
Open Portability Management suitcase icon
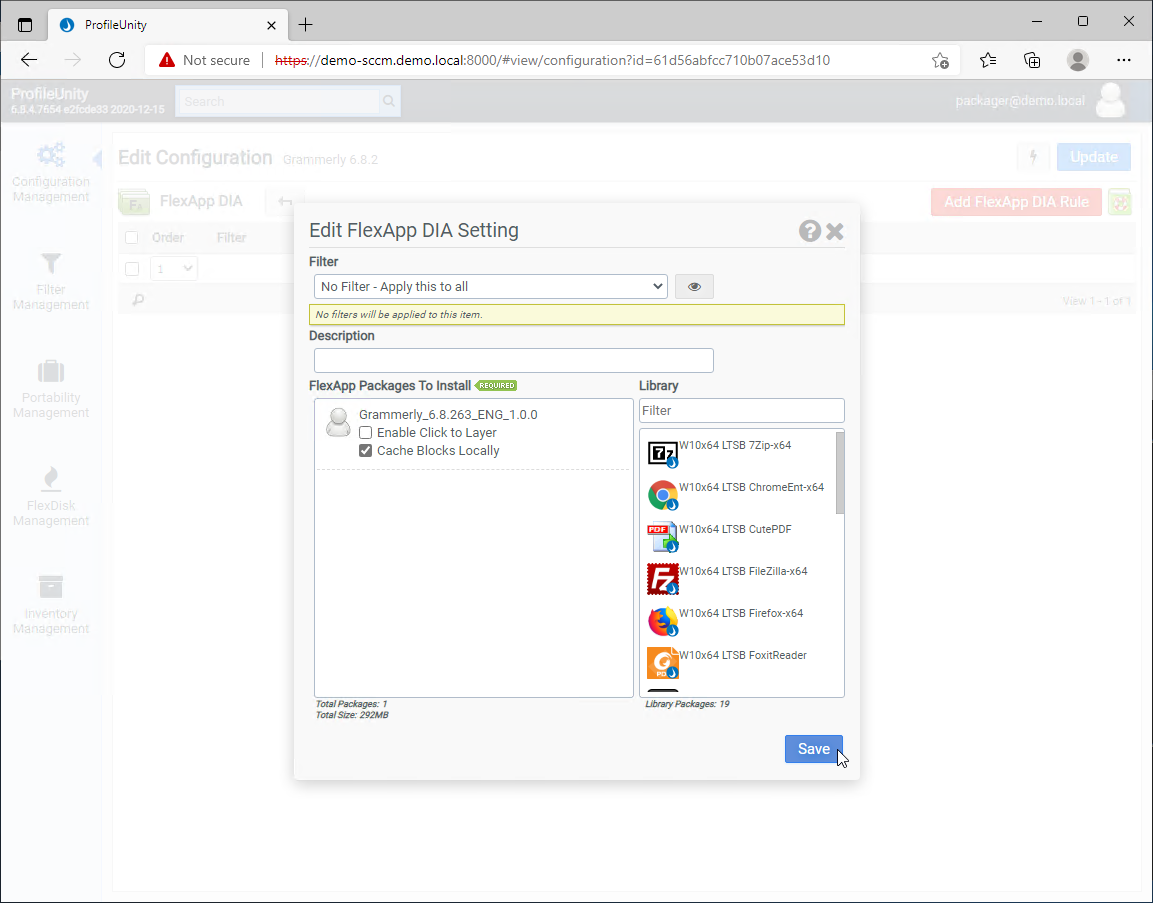point(51,371)
